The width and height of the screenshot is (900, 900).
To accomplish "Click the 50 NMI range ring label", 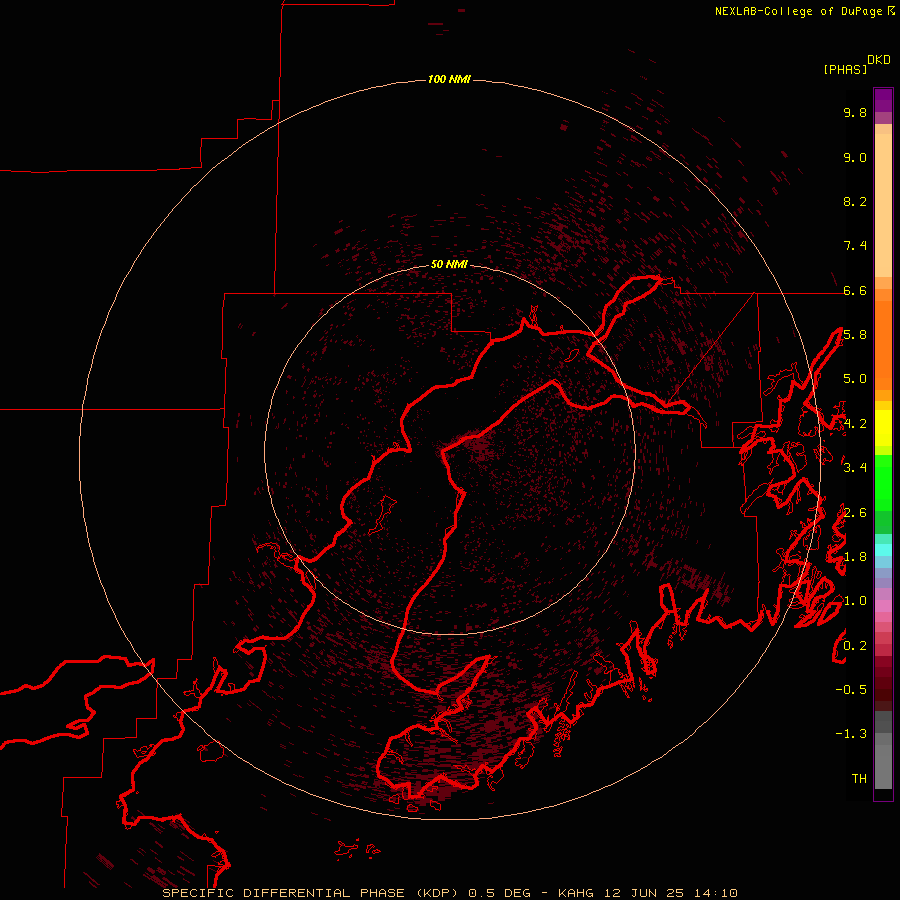I will coord(449,264).
